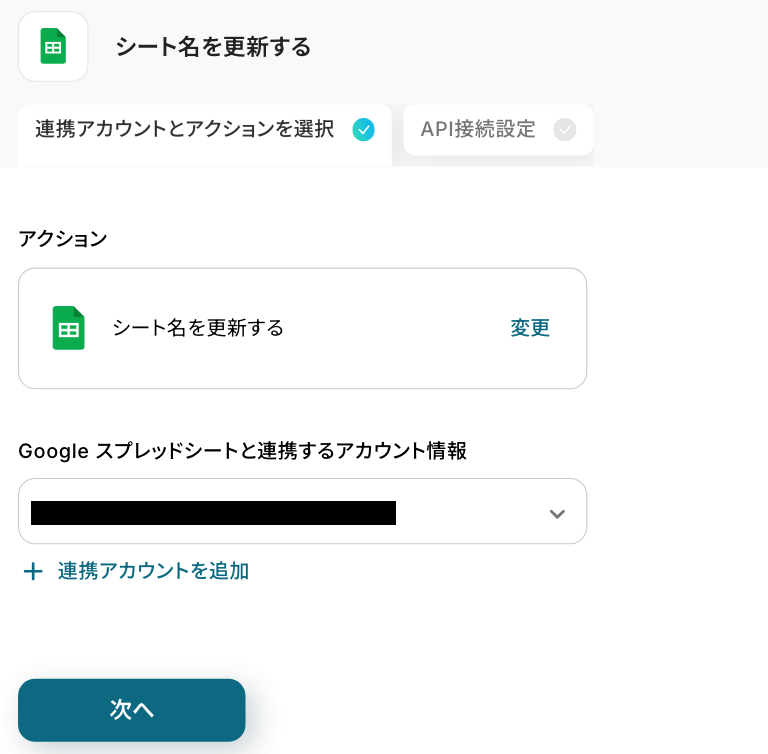The width and height of the screenshot is (768, 754).
Task: Click the シート名を更新する page title
Action: click(213, 47)
